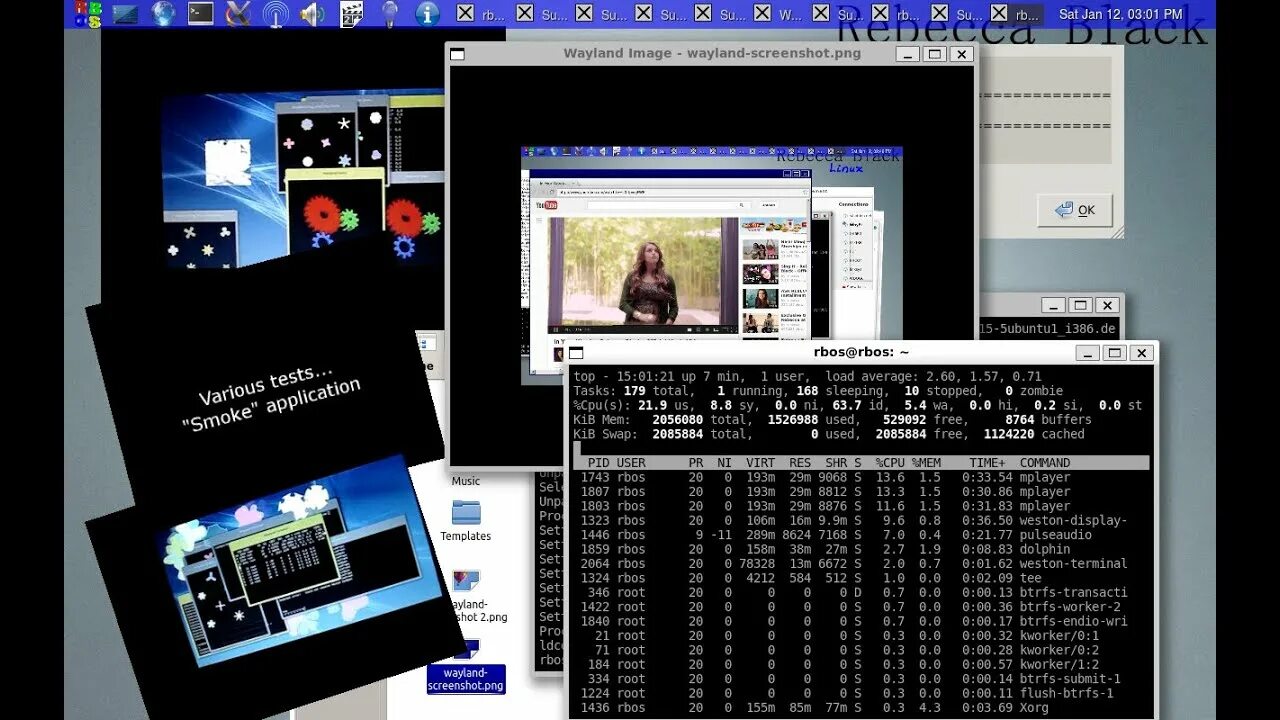The image size is (1280, 720).
Task: Select the Xorg process row
Action: [x=861, y=708]
